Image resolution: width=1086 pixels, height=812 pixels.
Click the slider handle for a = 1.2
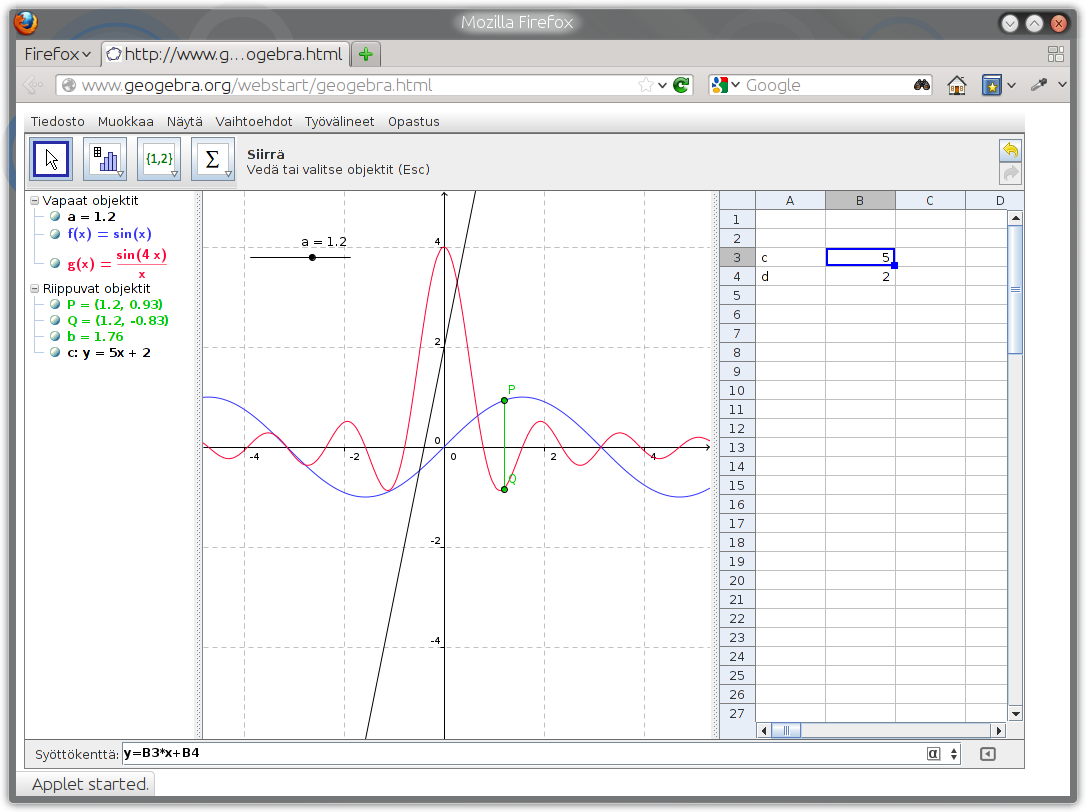coord(312,258)
